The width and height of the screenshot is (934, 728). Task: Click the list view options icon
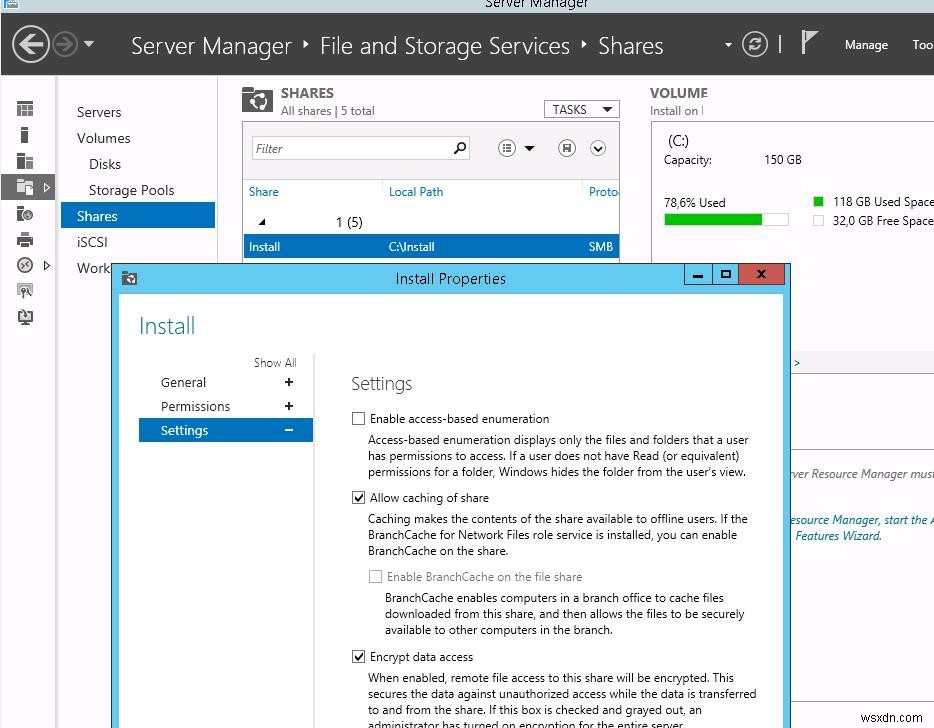(x=507, y=147)
